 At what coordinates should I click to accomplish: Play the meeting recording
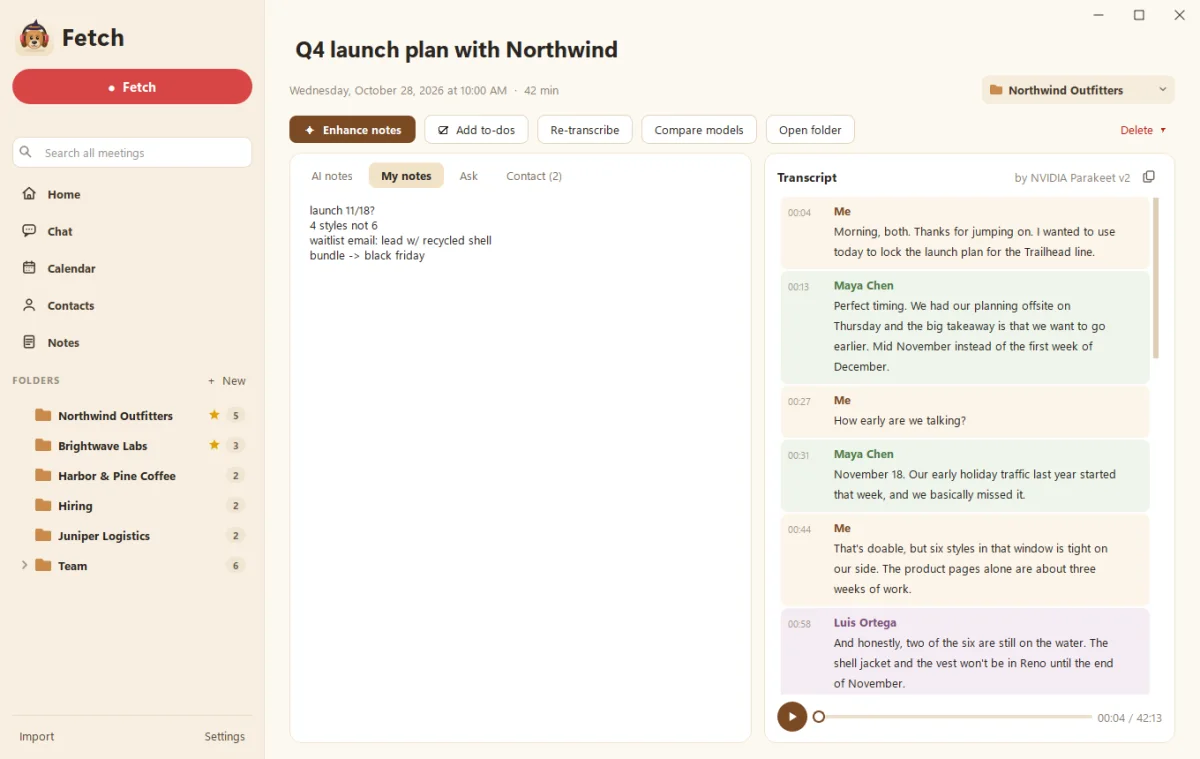[792, 716]
